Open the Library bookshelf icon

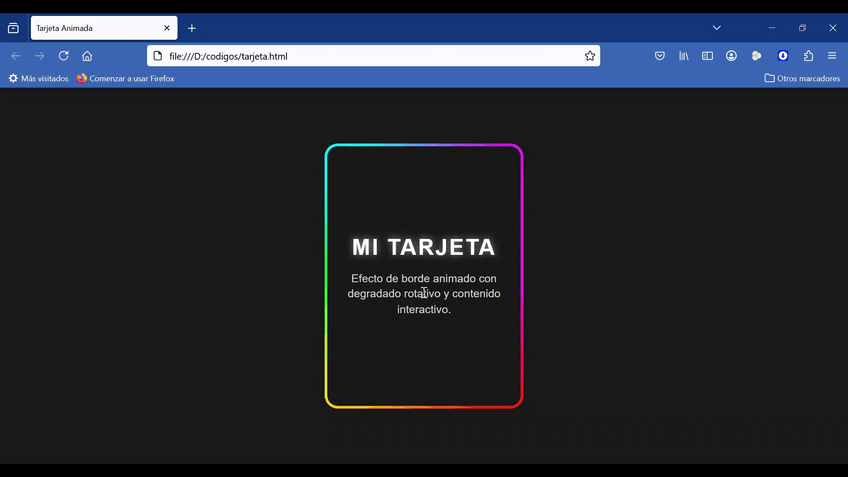click(684, 56)
